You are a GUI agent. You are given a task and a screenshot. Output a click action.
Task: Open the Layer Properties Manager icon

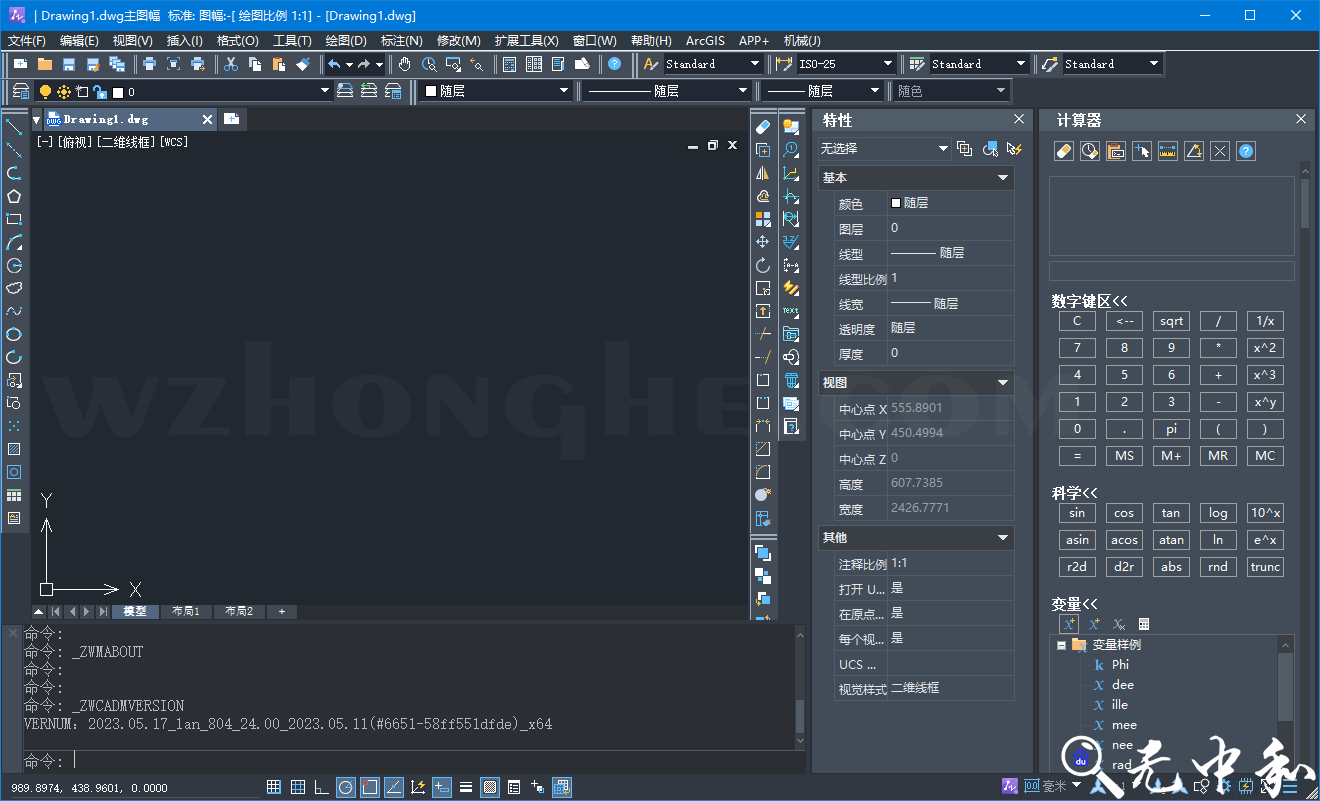coord(20,92)
